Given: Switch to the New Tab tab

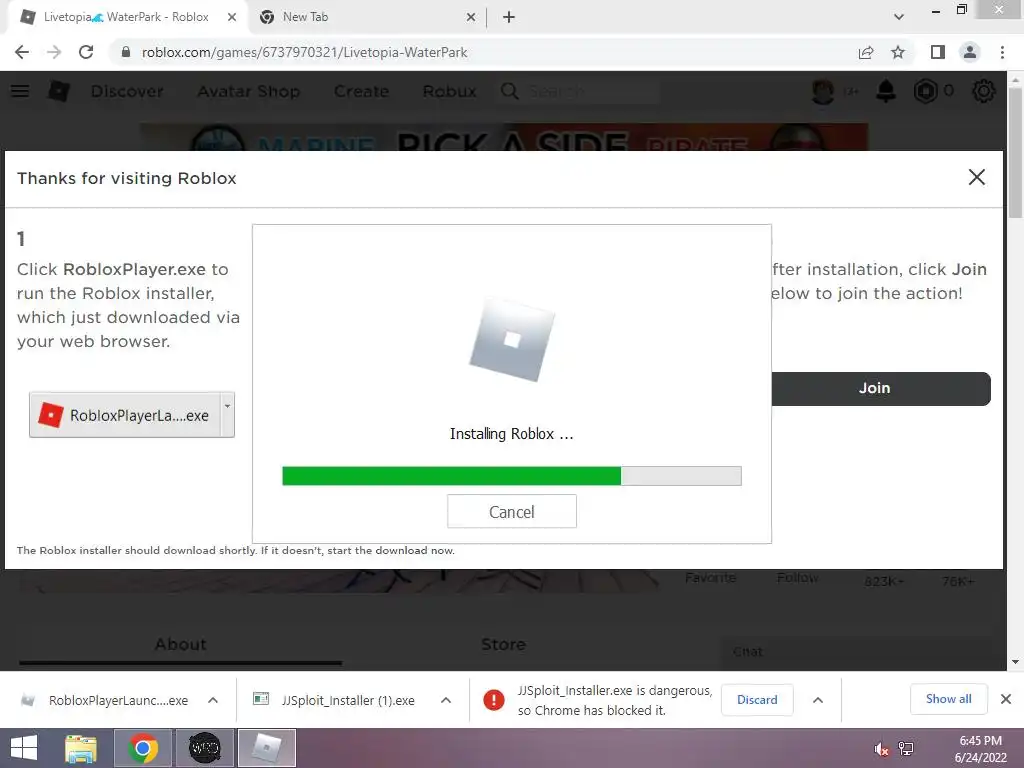Looking at the screenshot, I should 368,17.
